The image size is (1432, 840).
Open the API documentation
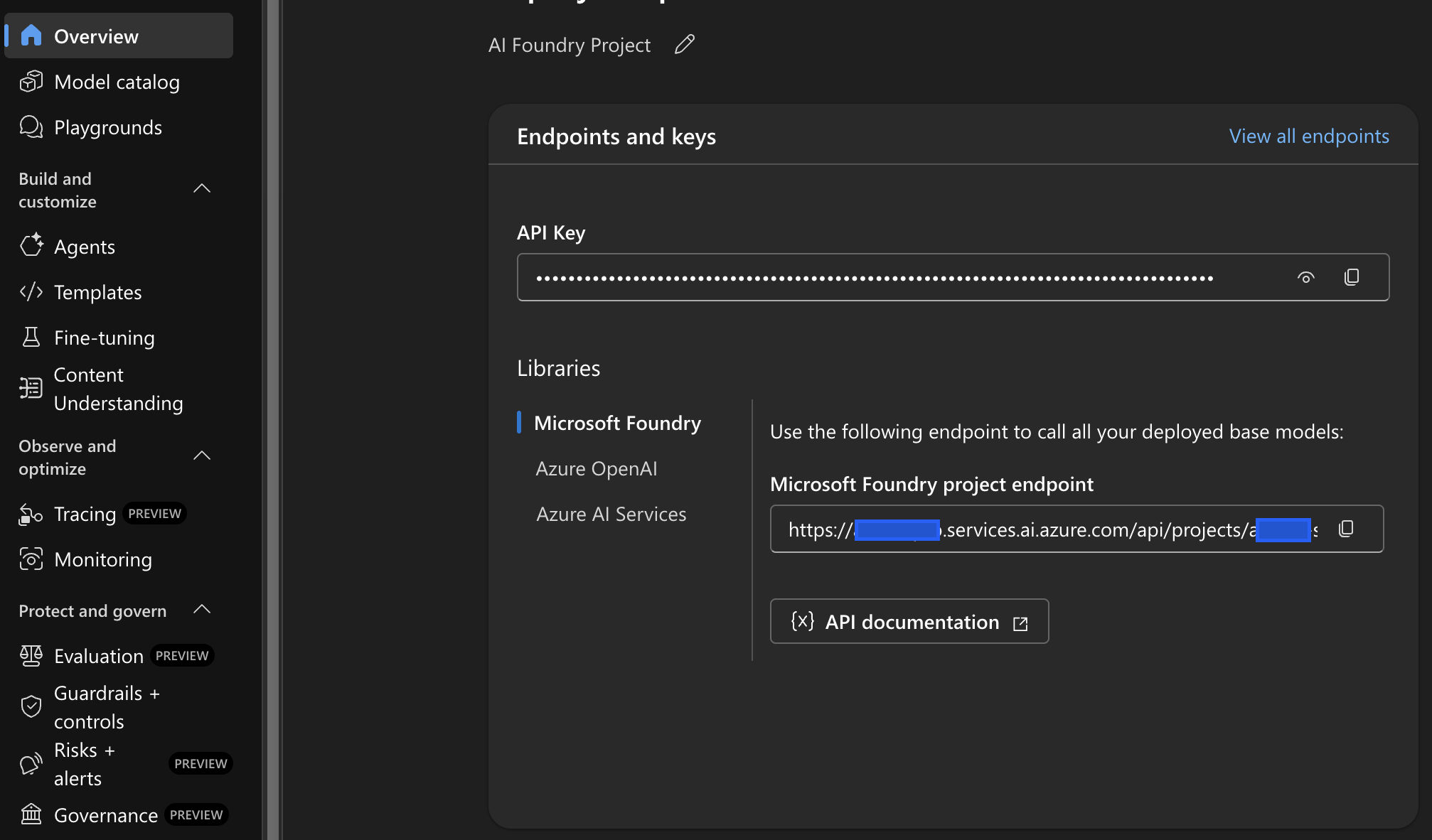tap(909, 621)
